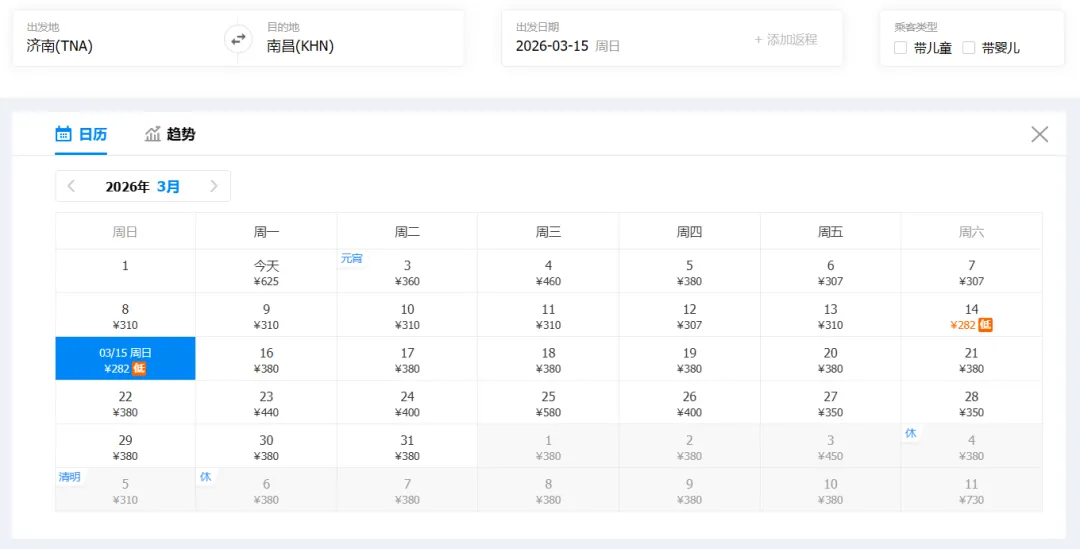Switch to the 日历 tab

(x=81, y=134)
